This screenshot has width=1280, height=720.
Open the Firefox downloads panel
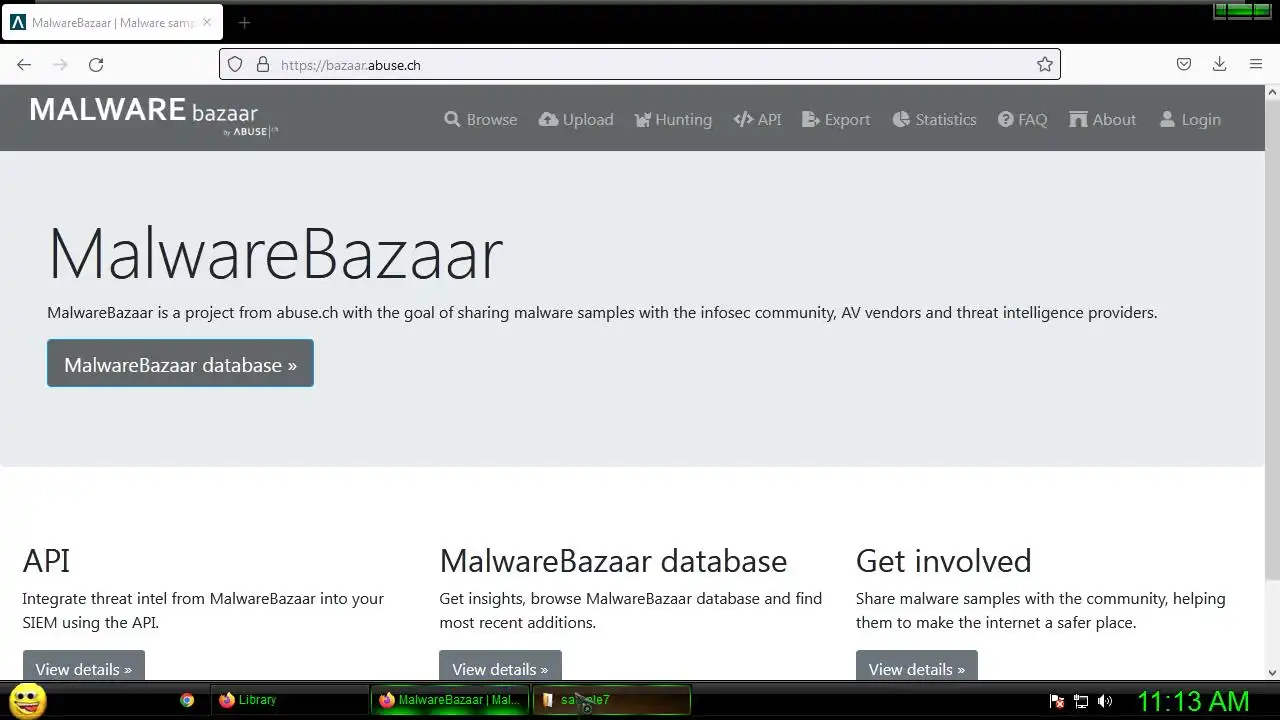pos(1220,65)
